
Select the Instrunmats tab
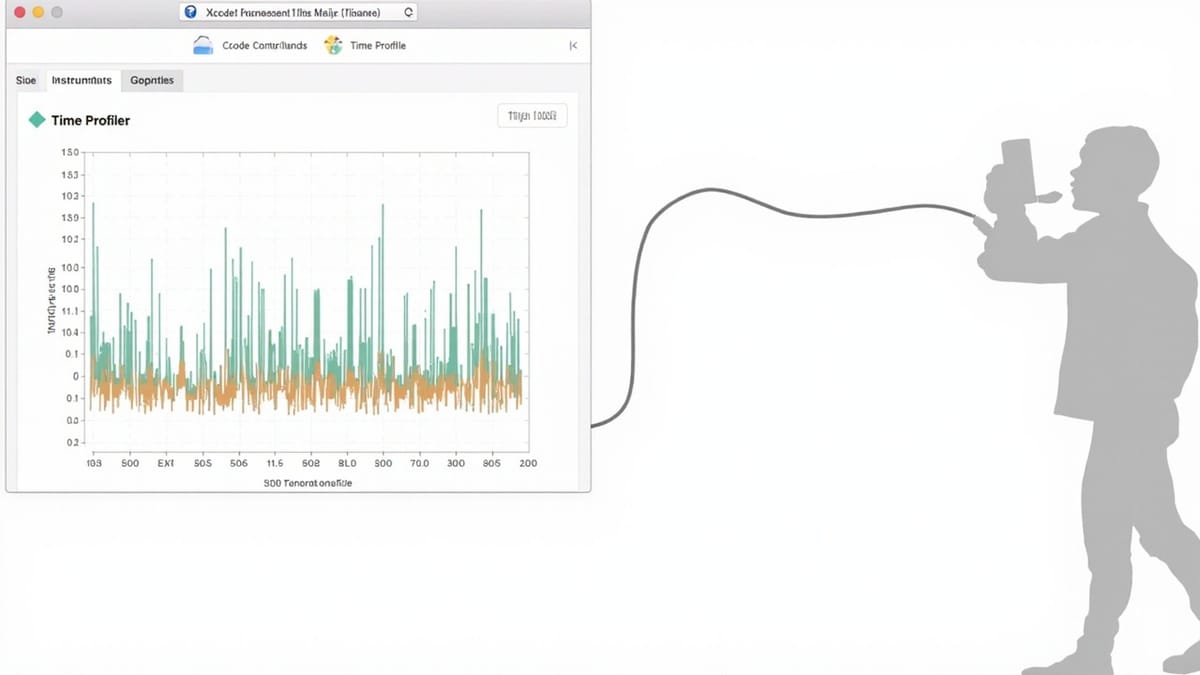click(81, 80)
